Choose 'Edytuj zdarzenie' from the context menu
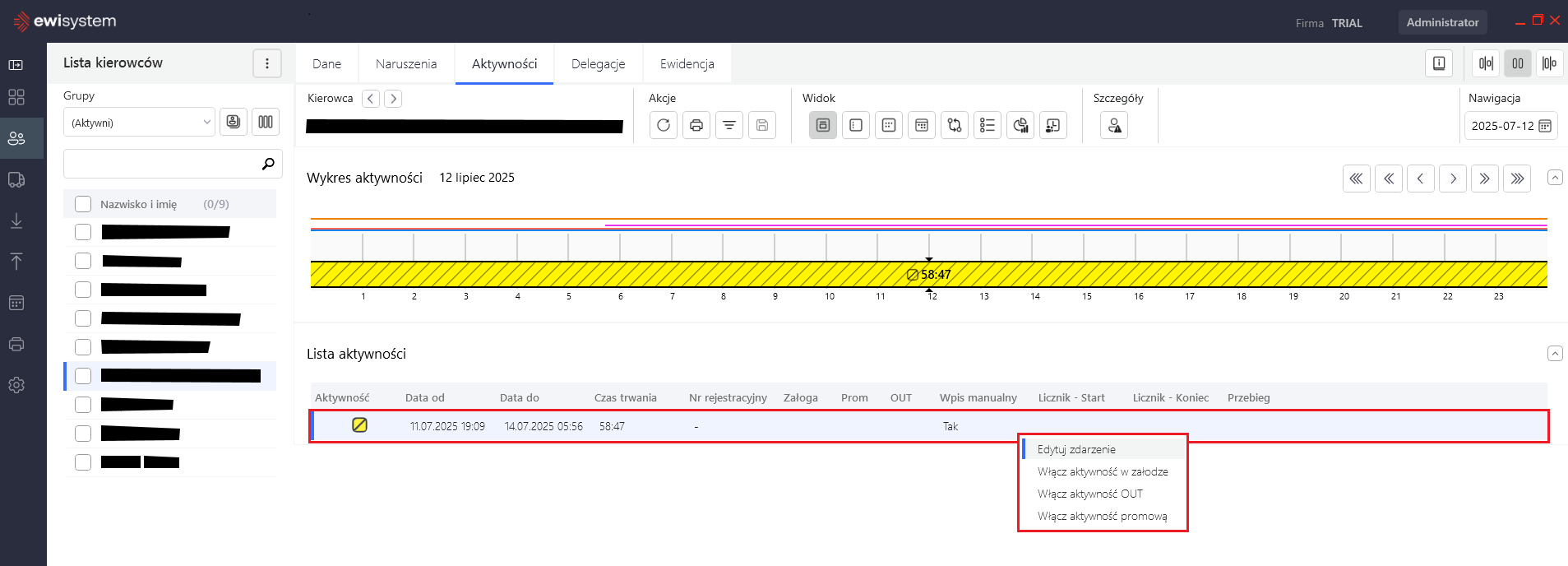 pos(1076,449)
